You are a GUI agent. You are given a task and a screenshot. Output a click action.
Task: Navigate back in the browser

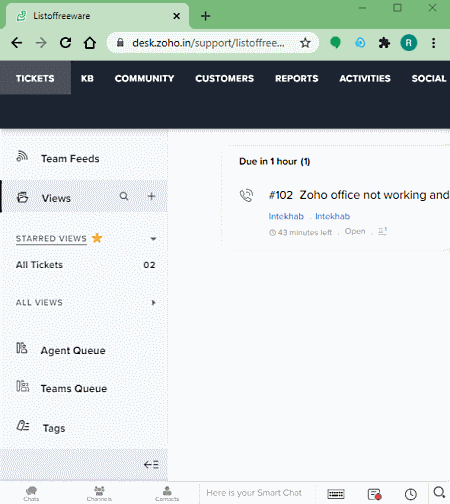click(17, 43)
